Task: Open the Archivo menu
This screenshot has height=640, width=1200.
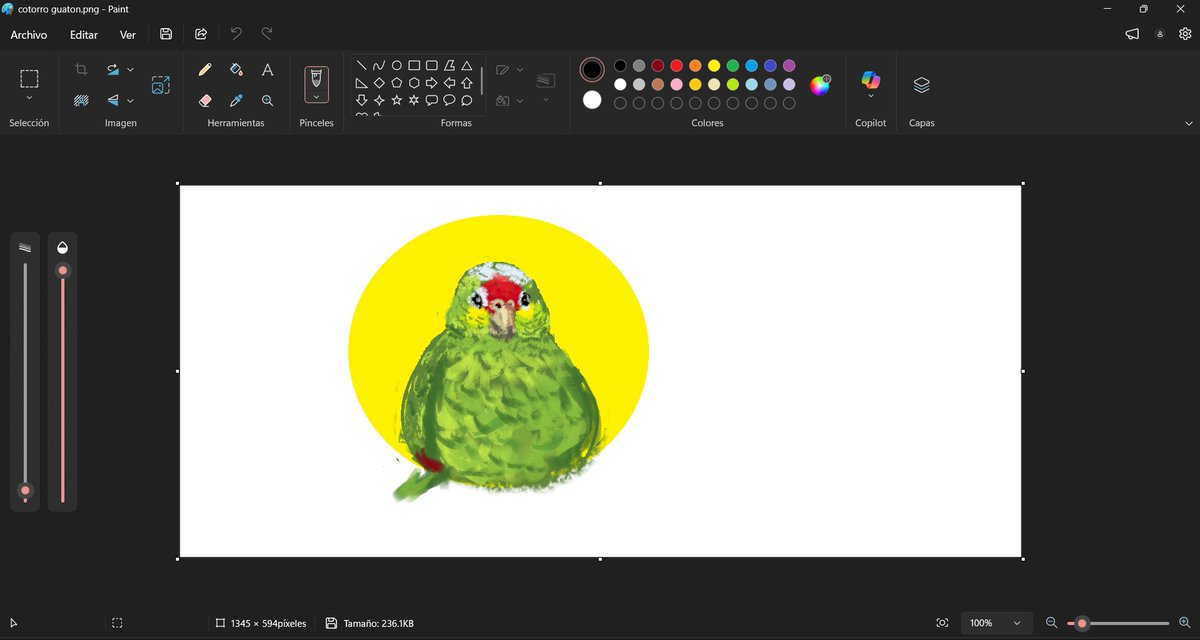Action: click(29, 34)
